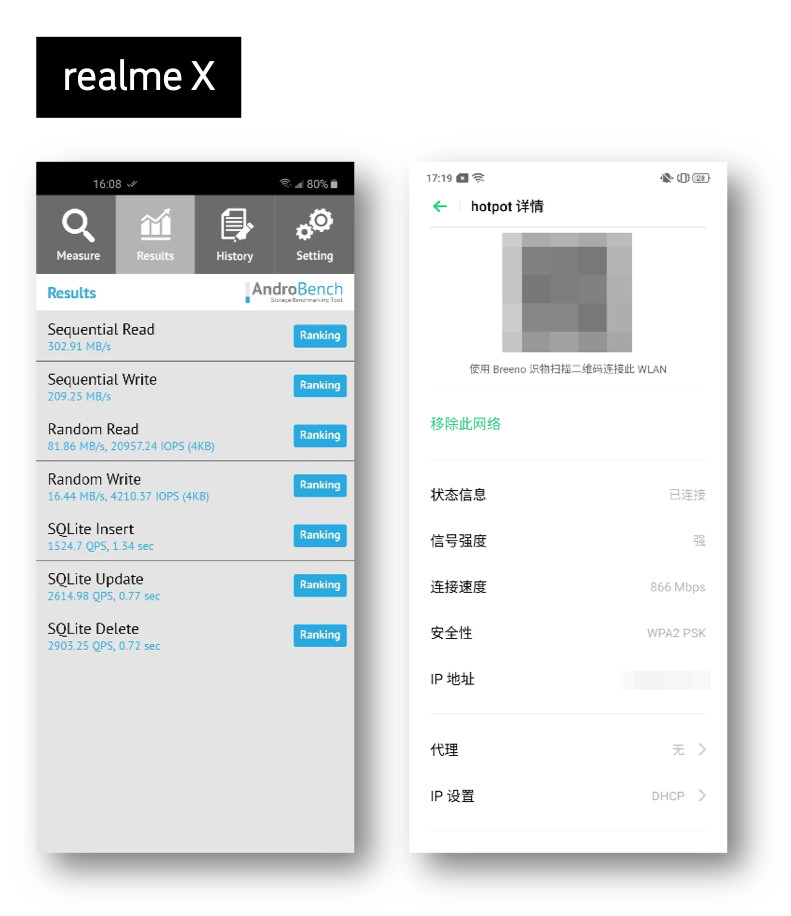The height and width of the screenshot is (916, 791).
Task: Select the Sequential Write 209.25 MB/s value
Action: click(79, 397)
